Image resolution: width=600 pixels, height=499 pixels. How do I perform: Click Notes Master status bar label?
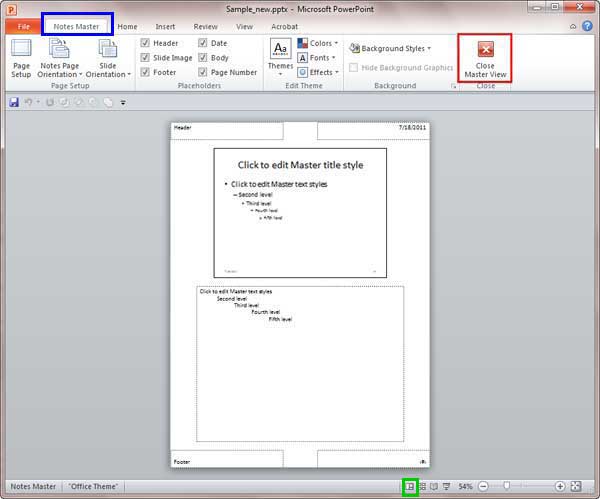tap(33, 486)
